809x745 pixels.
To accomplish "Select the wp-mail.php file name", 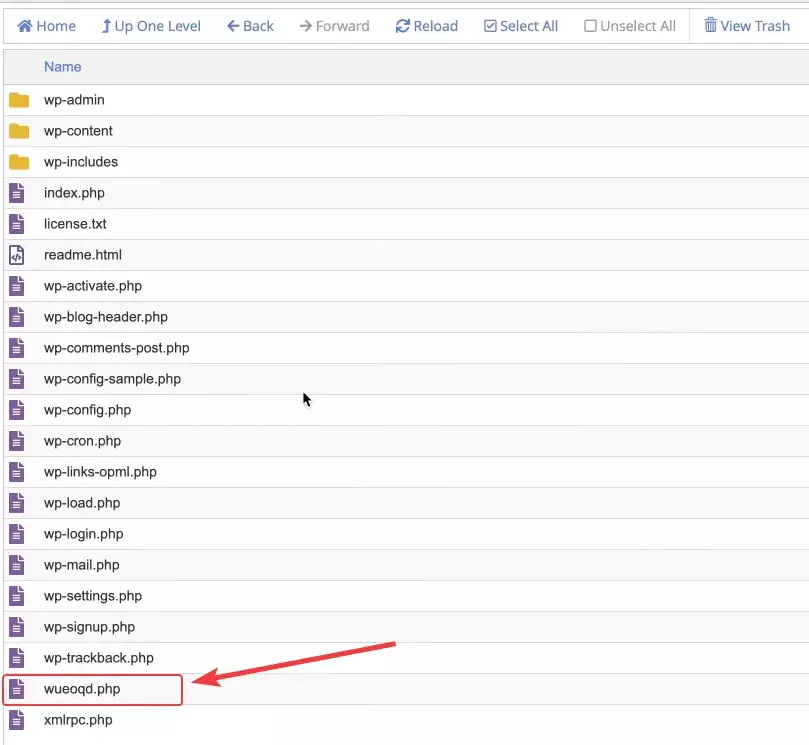I will pos(82,565).
